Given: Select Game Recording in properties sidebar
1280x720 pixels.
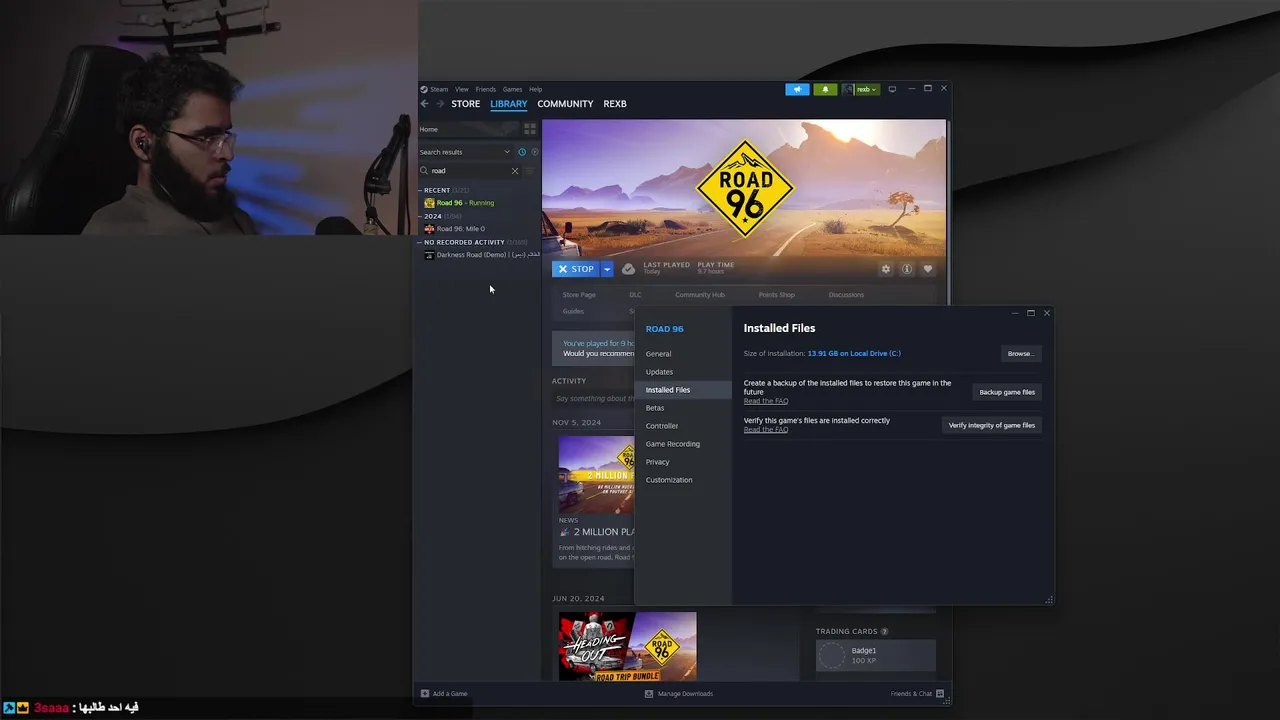Looking at the screenshot, I should coord(683,444).
